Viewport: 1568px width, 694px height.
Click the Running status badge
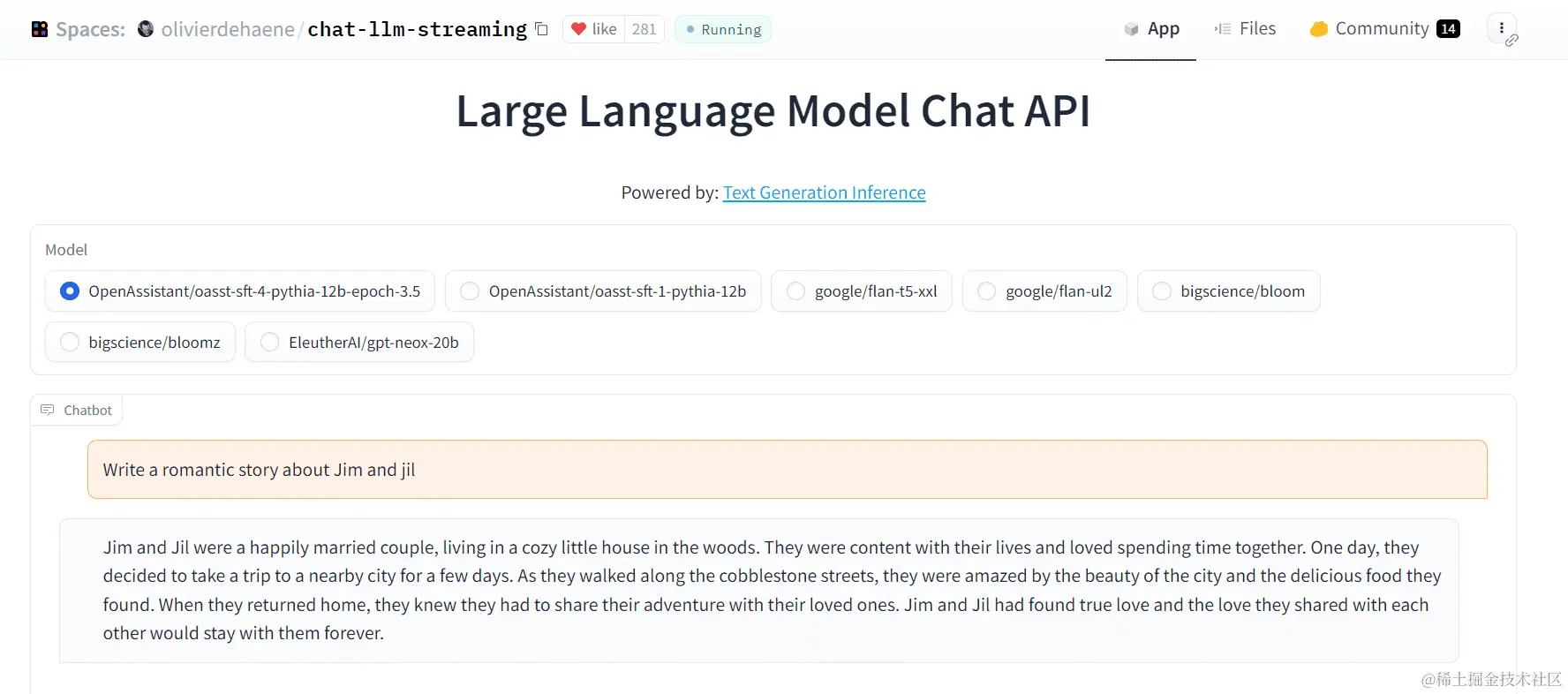[723, 29]
